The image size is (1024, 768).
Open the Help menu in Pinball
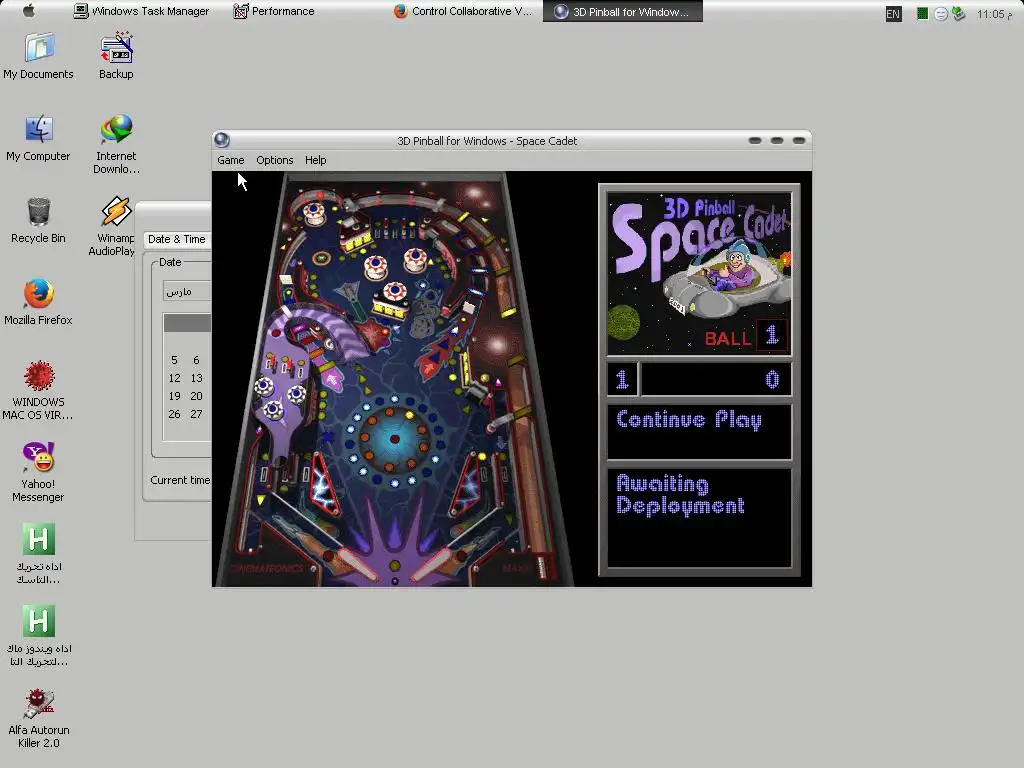pyautogui.click(x=315, y=160)
